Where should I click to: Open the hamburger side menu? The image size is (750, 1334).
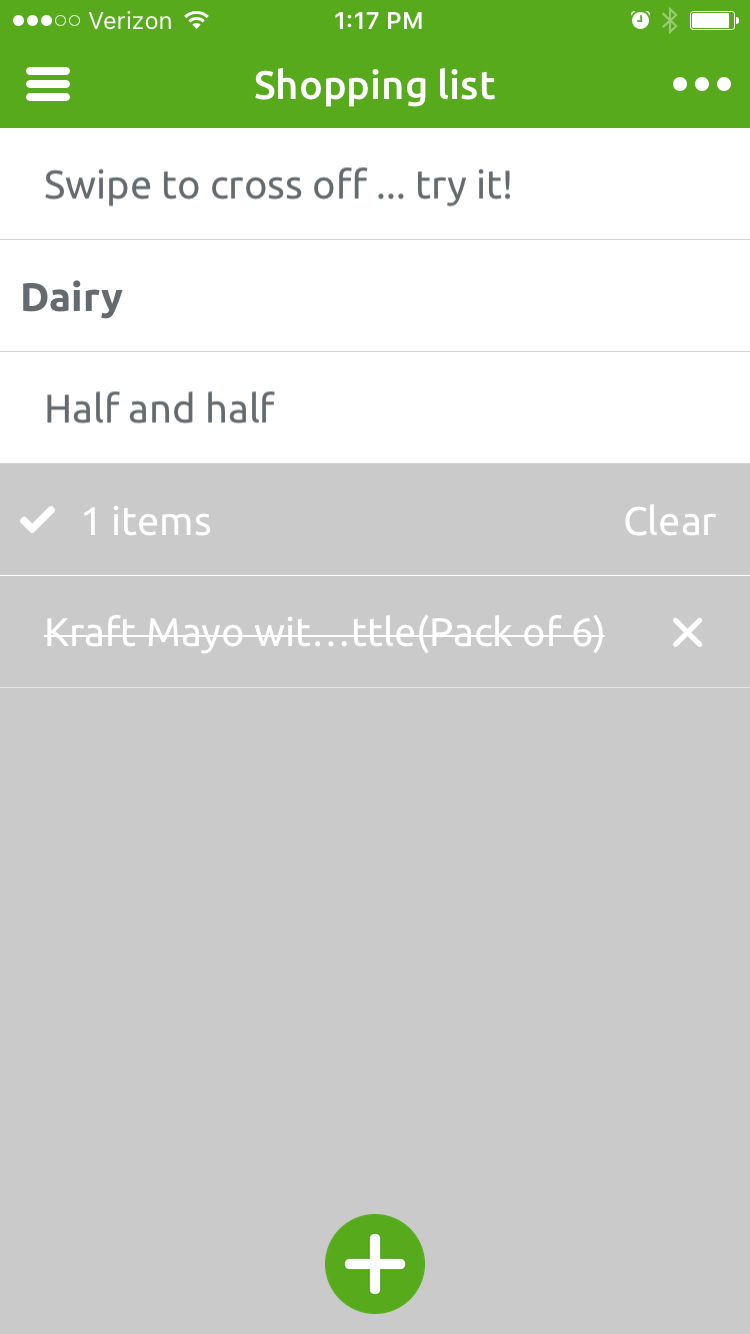(x=48, y=84)
